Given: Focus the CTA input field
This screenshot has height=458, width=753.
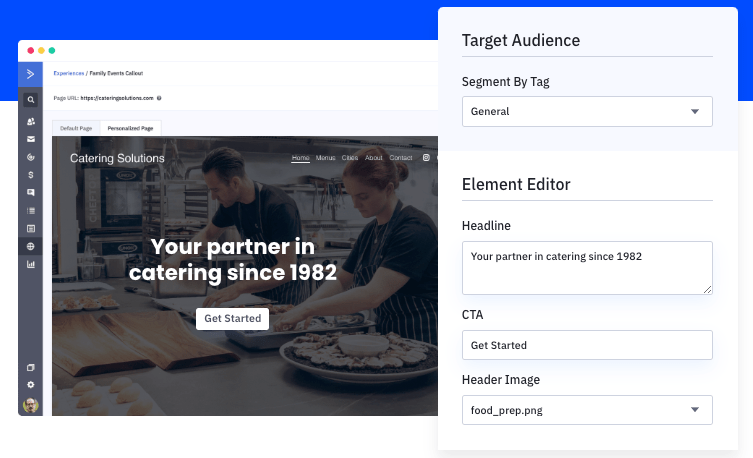Looking at the screenshot, I should (x=587, y=345).
